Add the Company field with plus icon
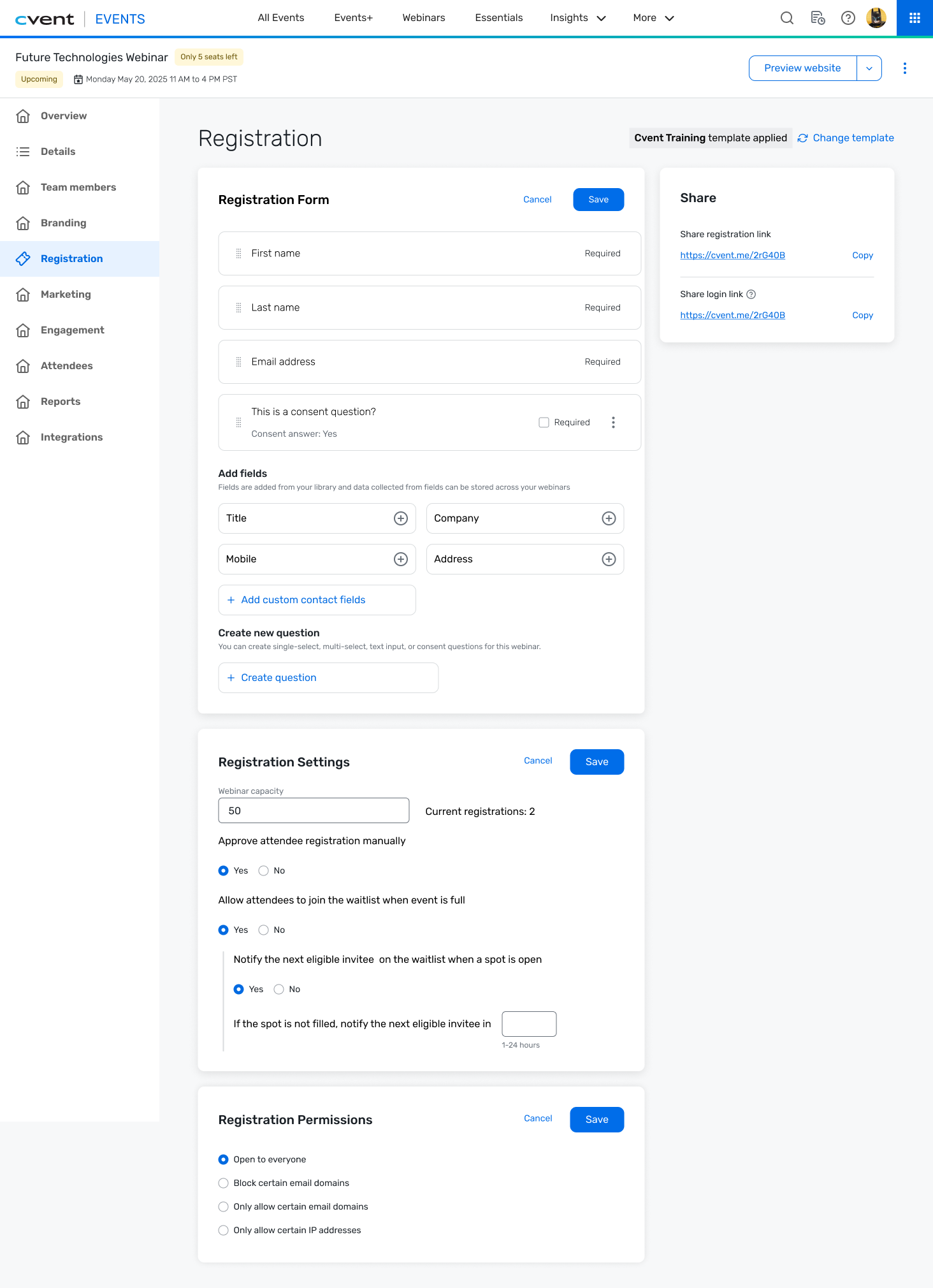This screenshot has height=1288, width=933. [609, 518]
